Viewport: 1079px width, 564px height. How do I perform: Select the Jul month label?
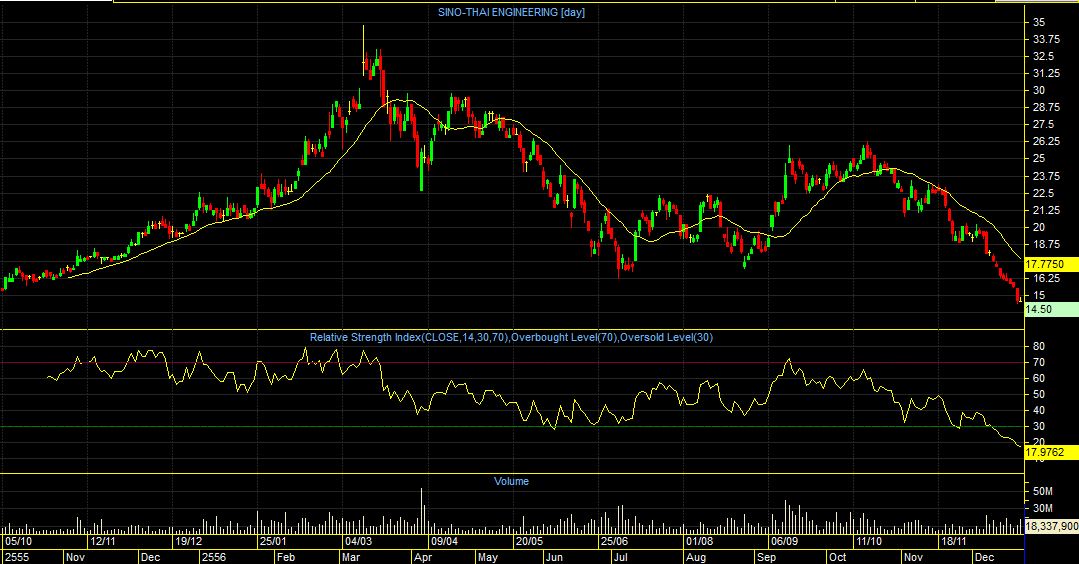coord(621,557)
